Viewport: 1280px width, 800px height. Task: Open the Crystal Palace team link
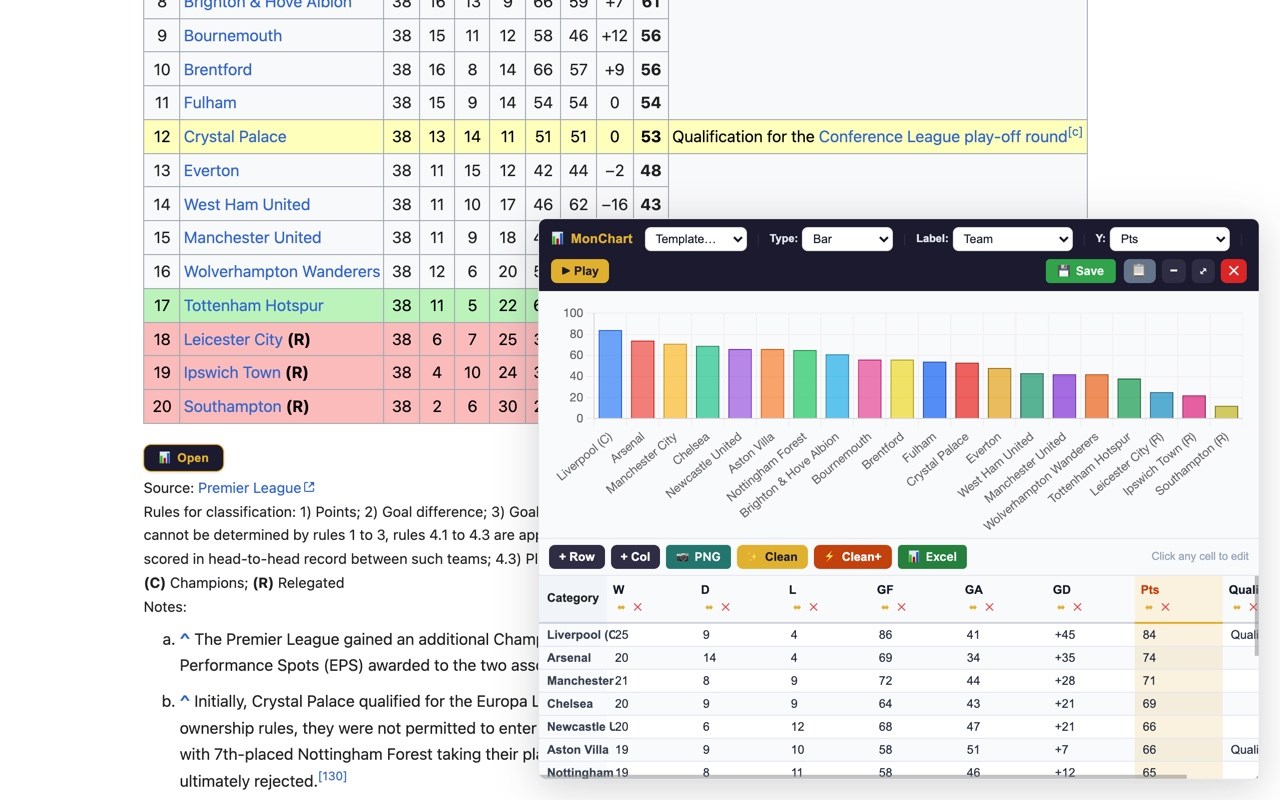coord(235,137)
